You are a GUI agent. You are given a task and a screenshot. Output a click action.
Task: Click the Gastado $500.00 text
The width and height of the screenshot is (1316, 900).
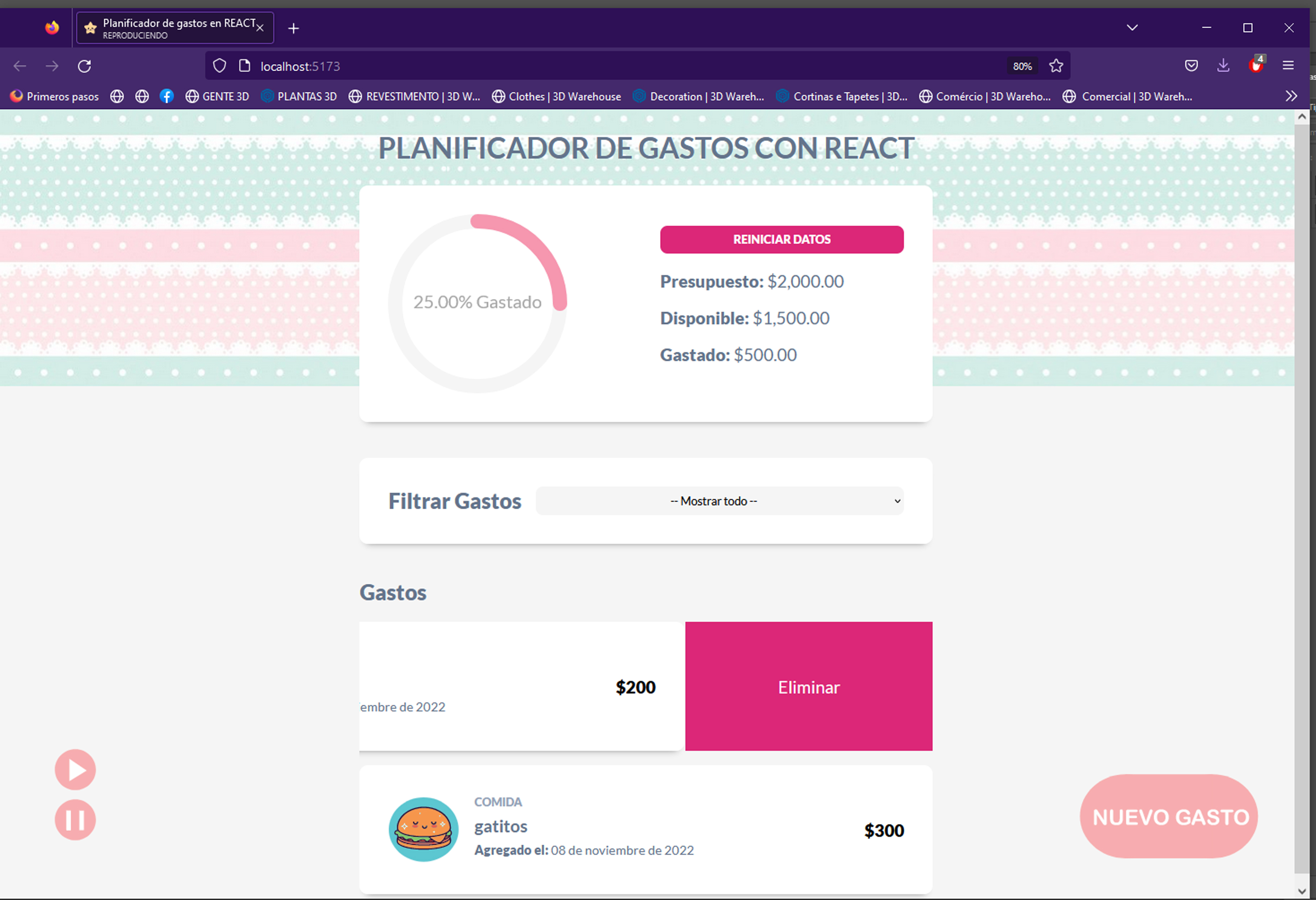tap(728, 355)
